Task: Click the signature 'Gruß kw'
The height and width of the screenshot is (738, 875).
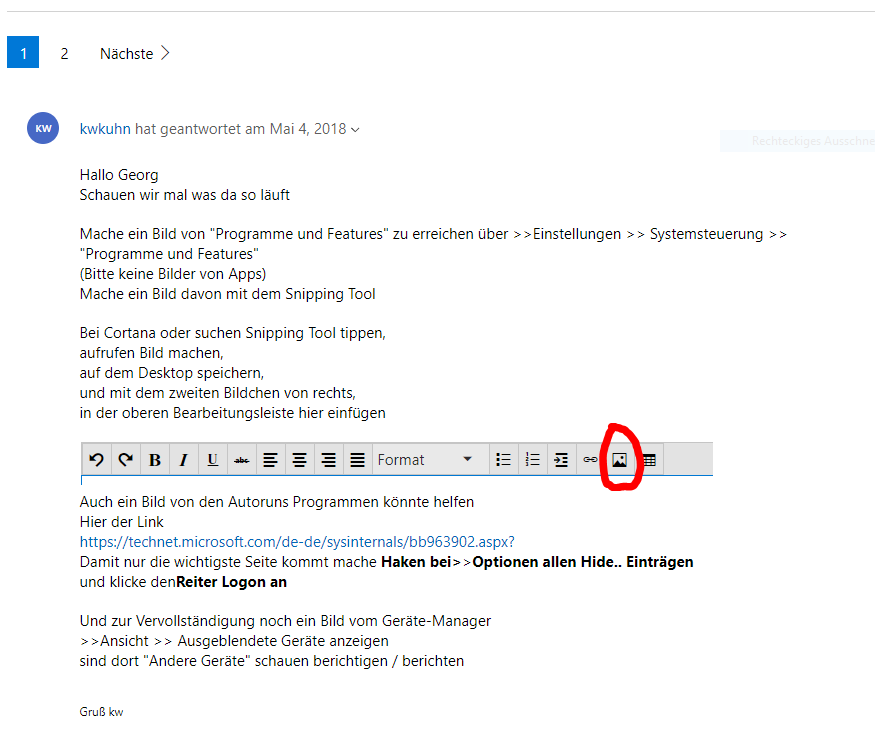Action: pyautogui.click(x=101, y=712)
